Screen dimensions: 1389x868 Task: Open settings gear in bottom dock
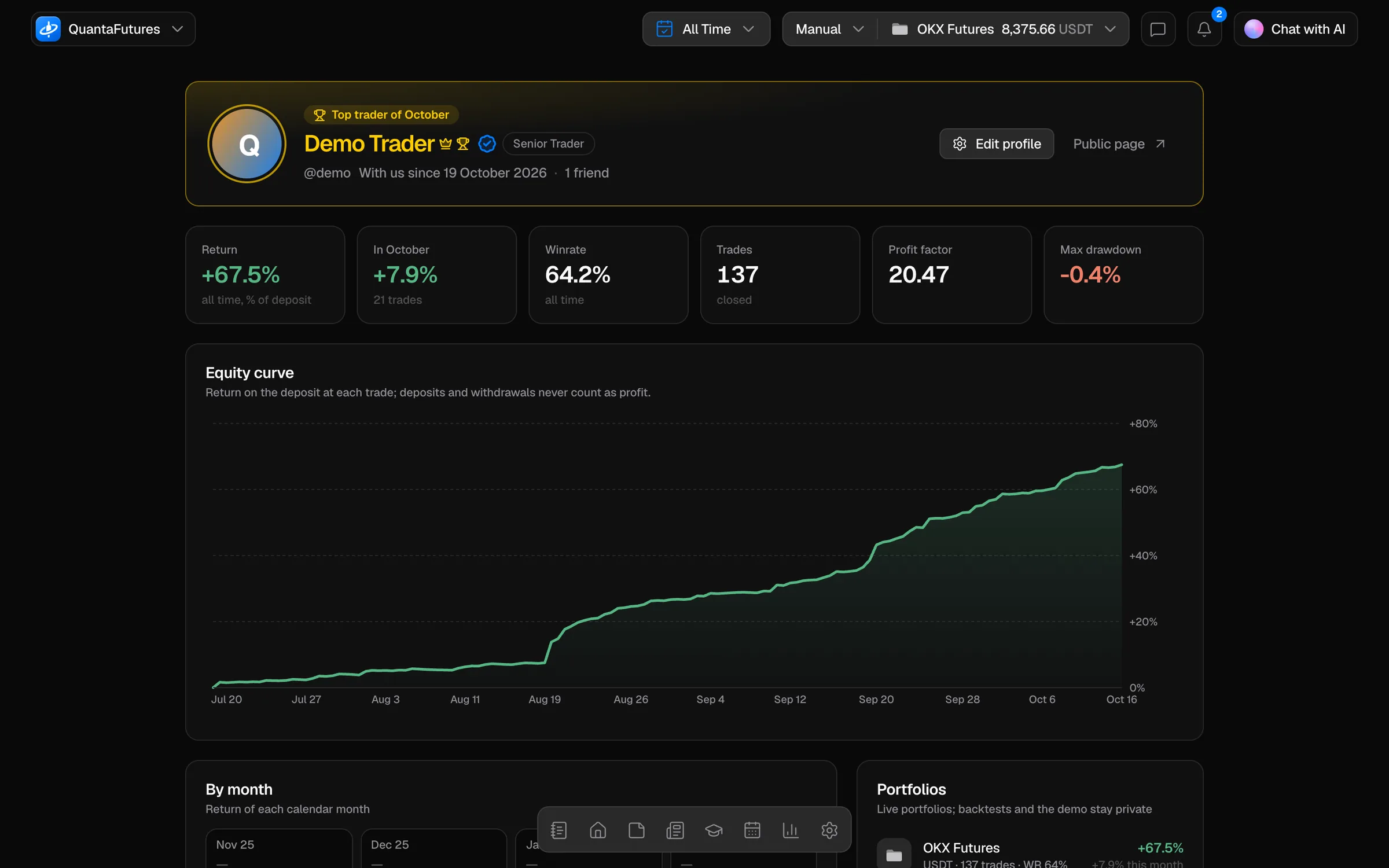click(829, 830)
